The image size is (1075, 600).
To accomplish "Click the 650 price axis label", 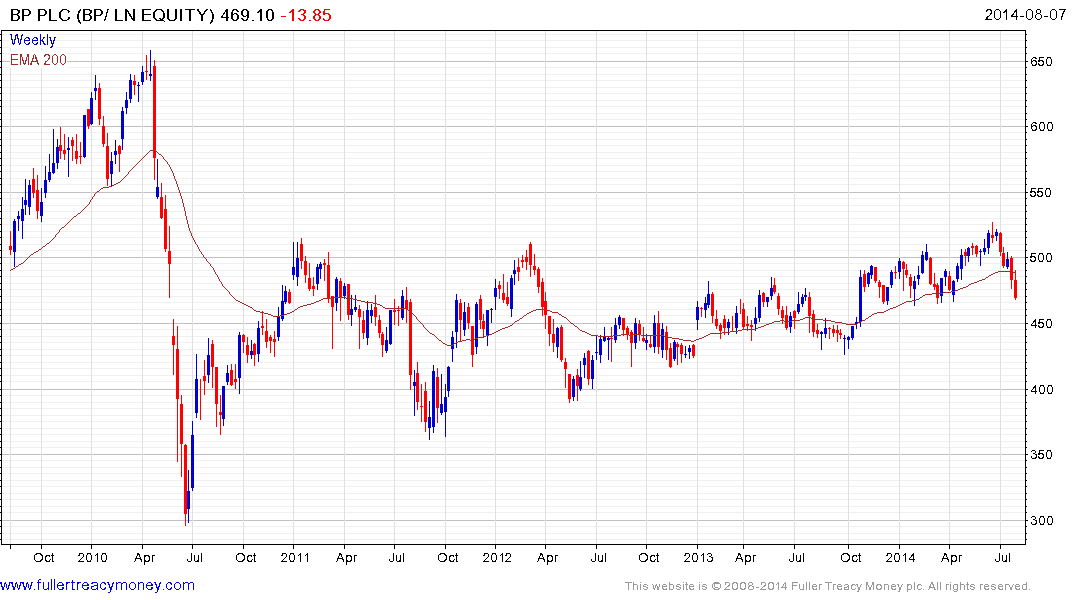I will coord(1041,62).
